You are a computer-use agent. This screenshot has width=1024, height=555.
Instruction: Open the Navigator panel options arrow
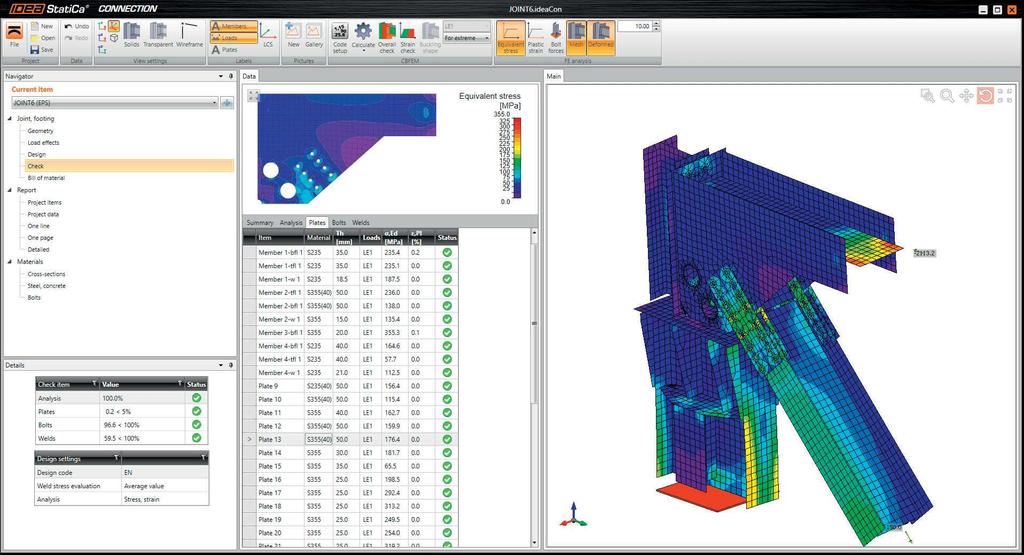point(221,76)
